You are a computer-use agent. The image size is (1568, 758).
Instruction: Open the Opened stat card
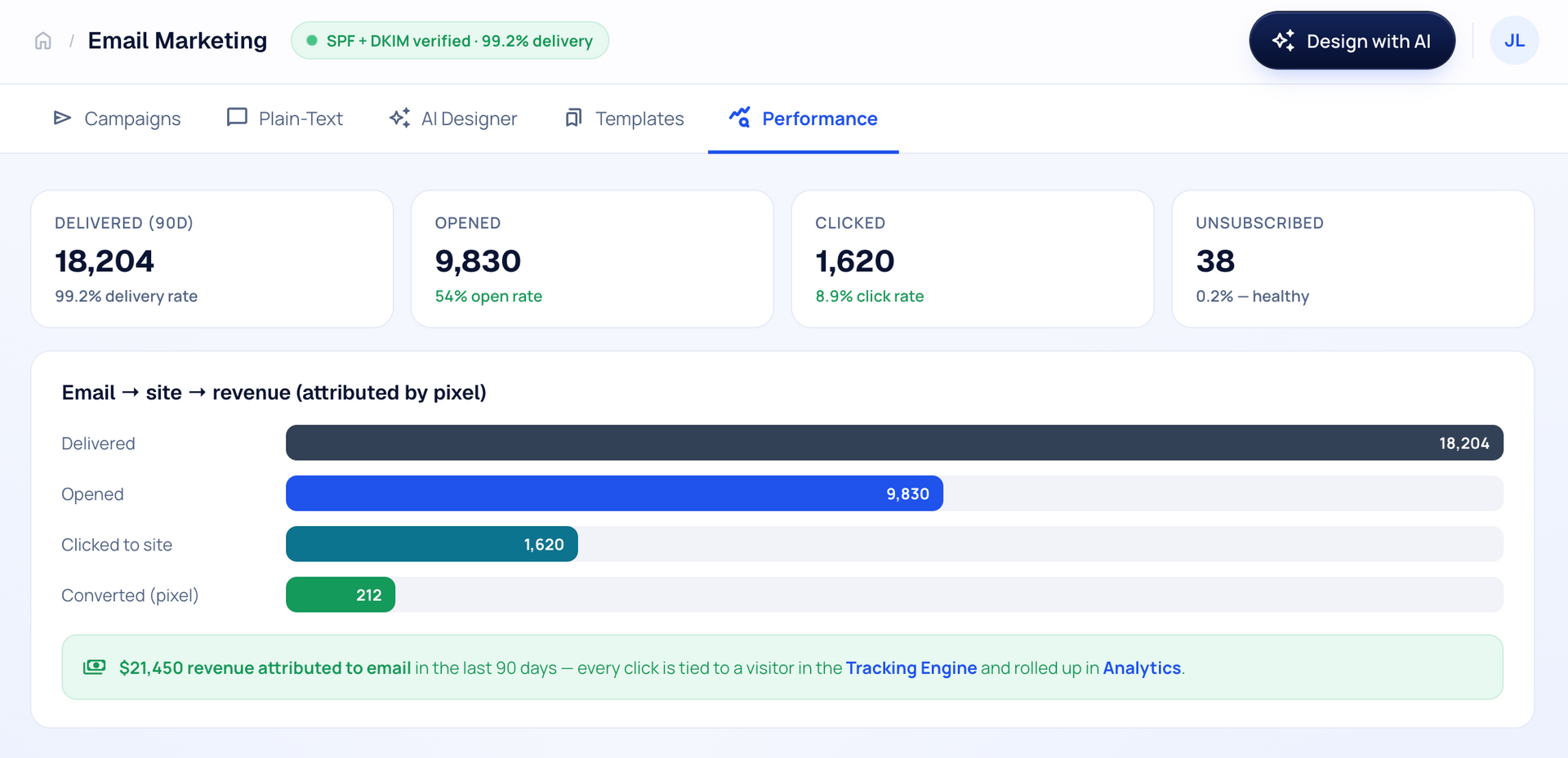(x=592, y=259)
